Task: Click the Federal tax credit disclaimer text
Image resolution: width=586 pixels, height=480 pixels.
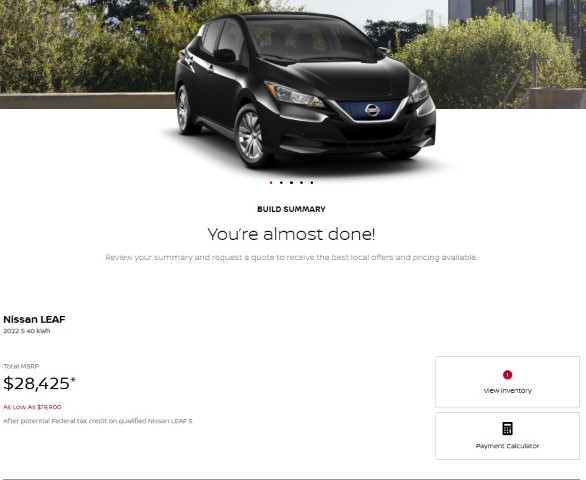Action: coord(98,421)
